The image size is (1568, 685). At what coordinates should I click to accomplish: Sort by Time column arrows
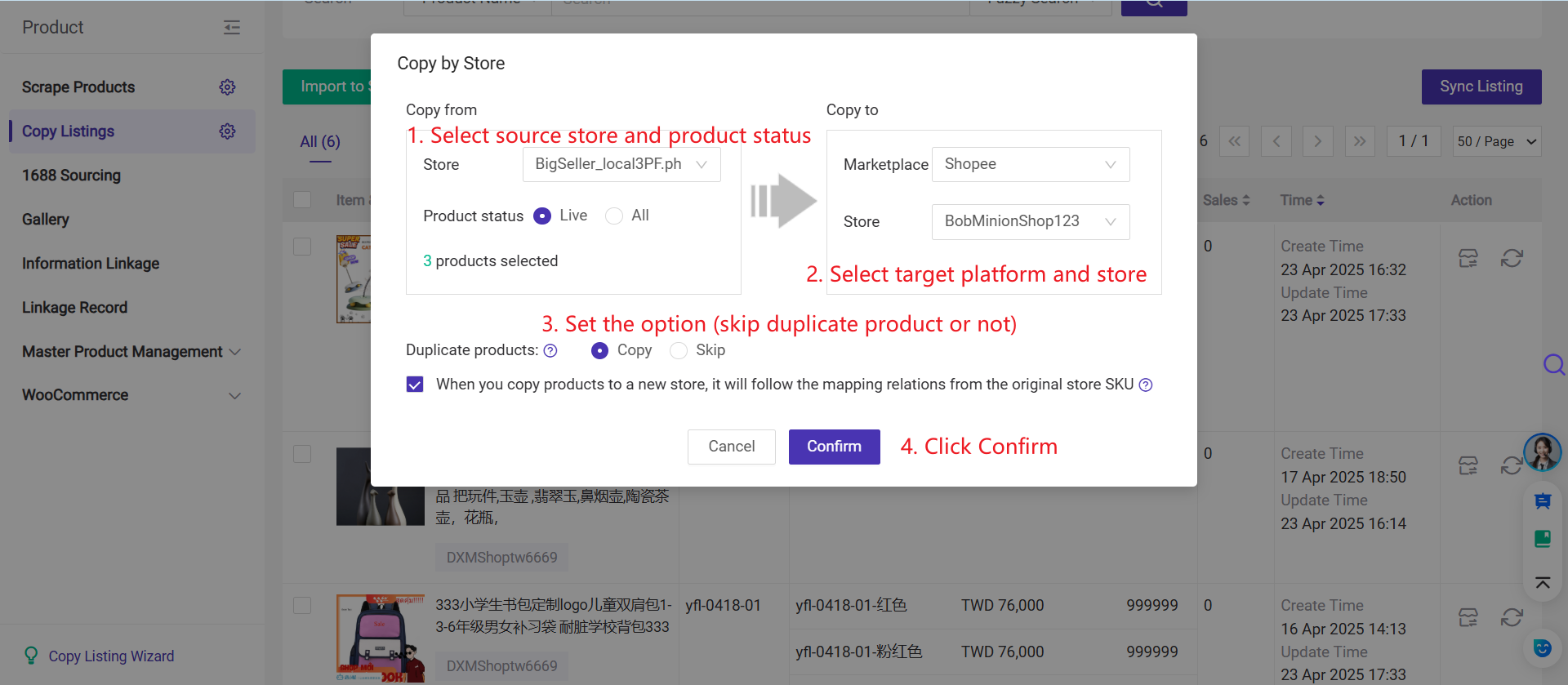click(1321, 201)
